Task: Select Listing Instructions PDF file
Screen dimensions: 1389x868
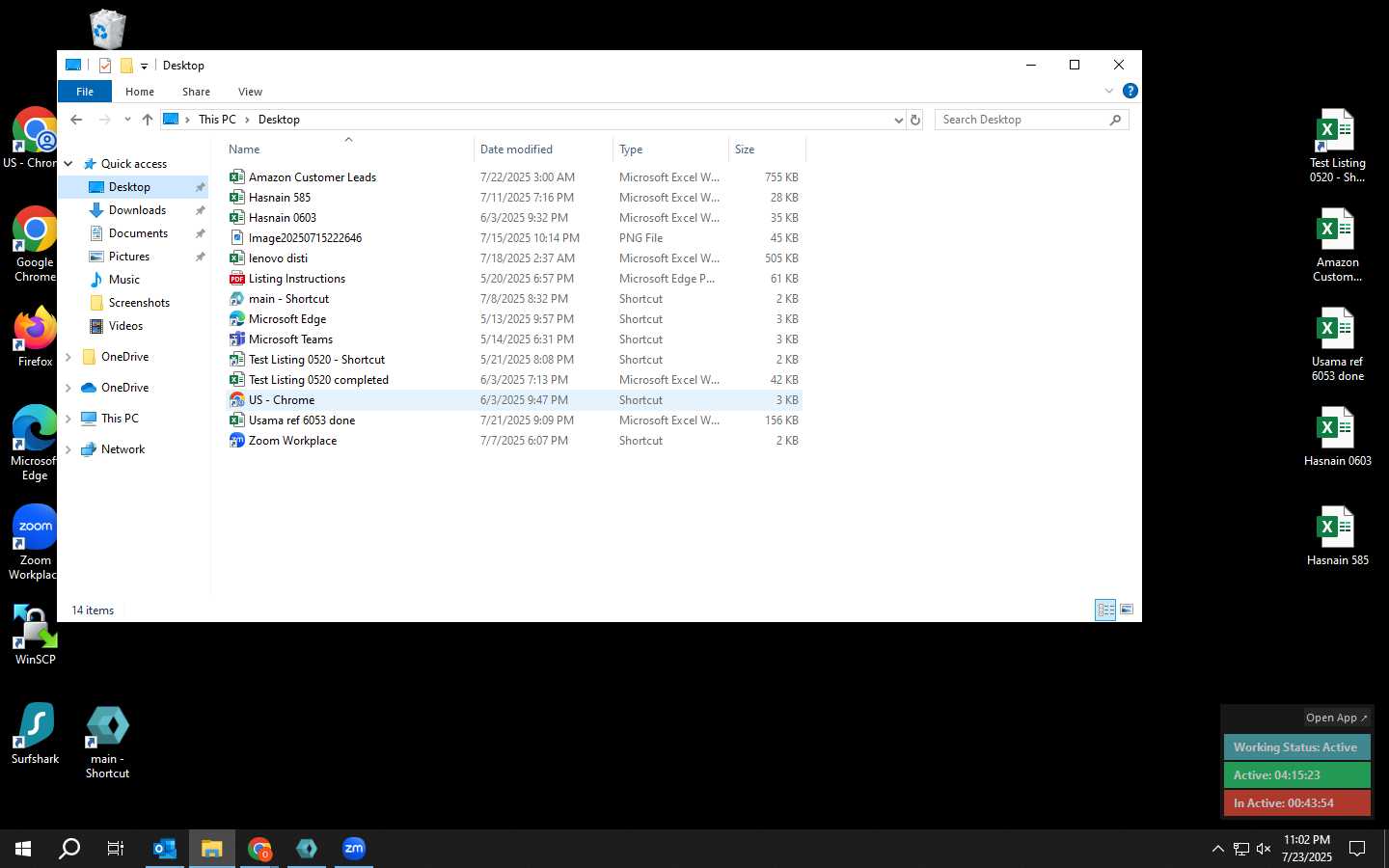Action: [x=514, y=279]
